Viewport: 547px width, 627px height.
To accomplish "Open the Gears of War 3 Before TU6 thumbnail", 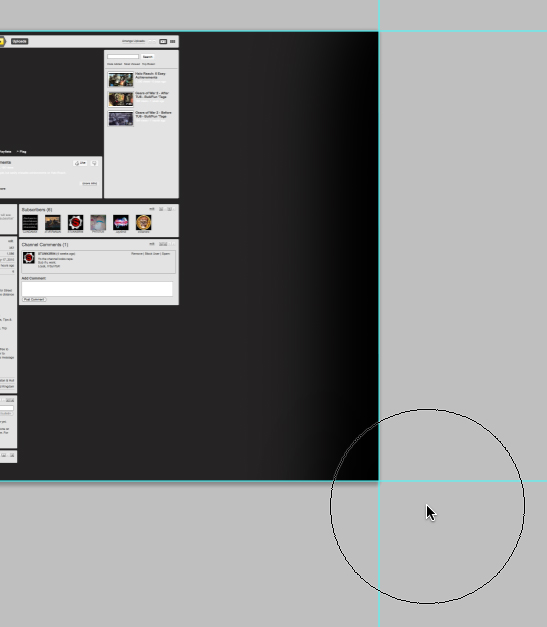I will click(x=121, y=119).
